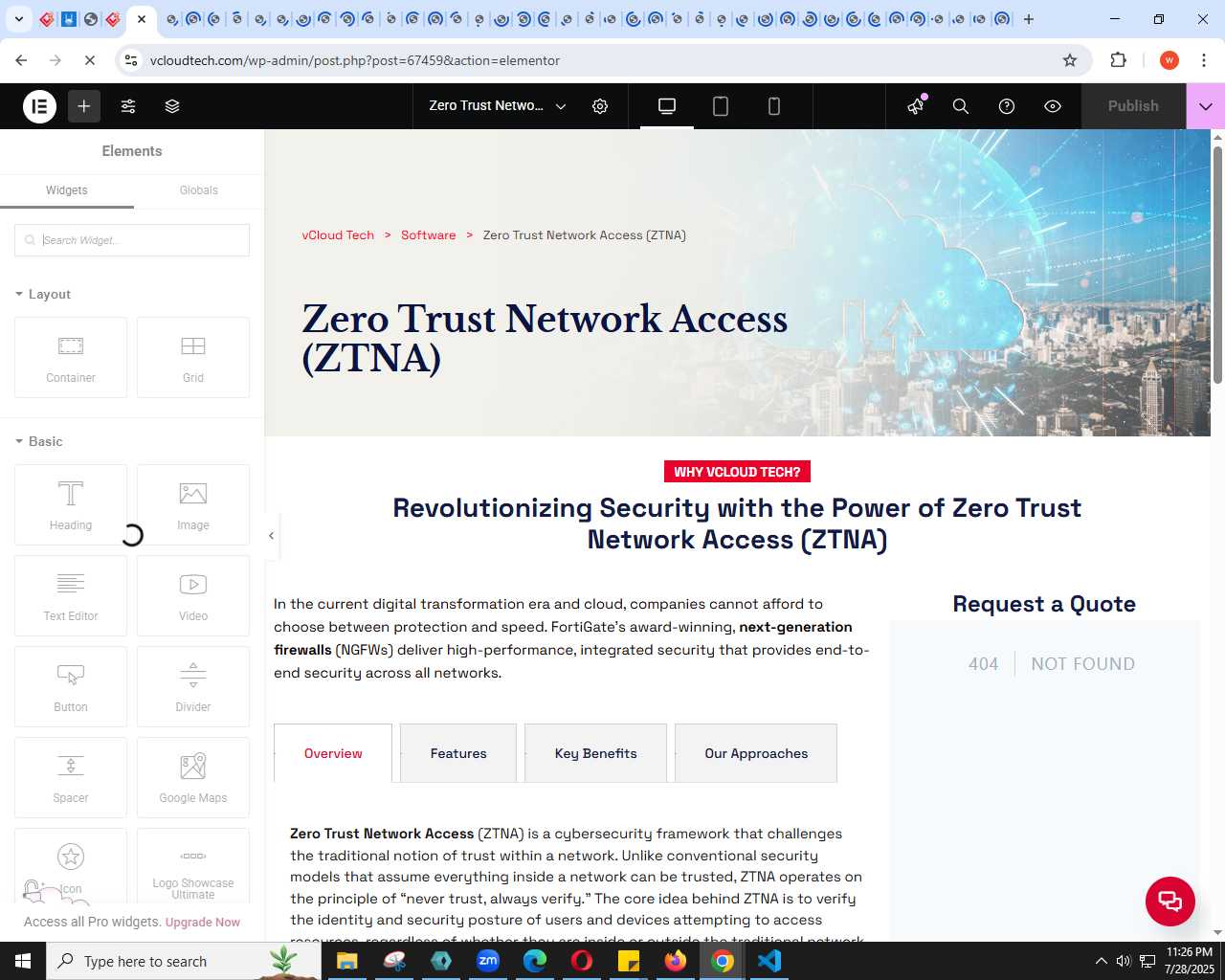This screenshot has width=1225, height=980.
Task: Open the Finder search icon
Action: 961,106
